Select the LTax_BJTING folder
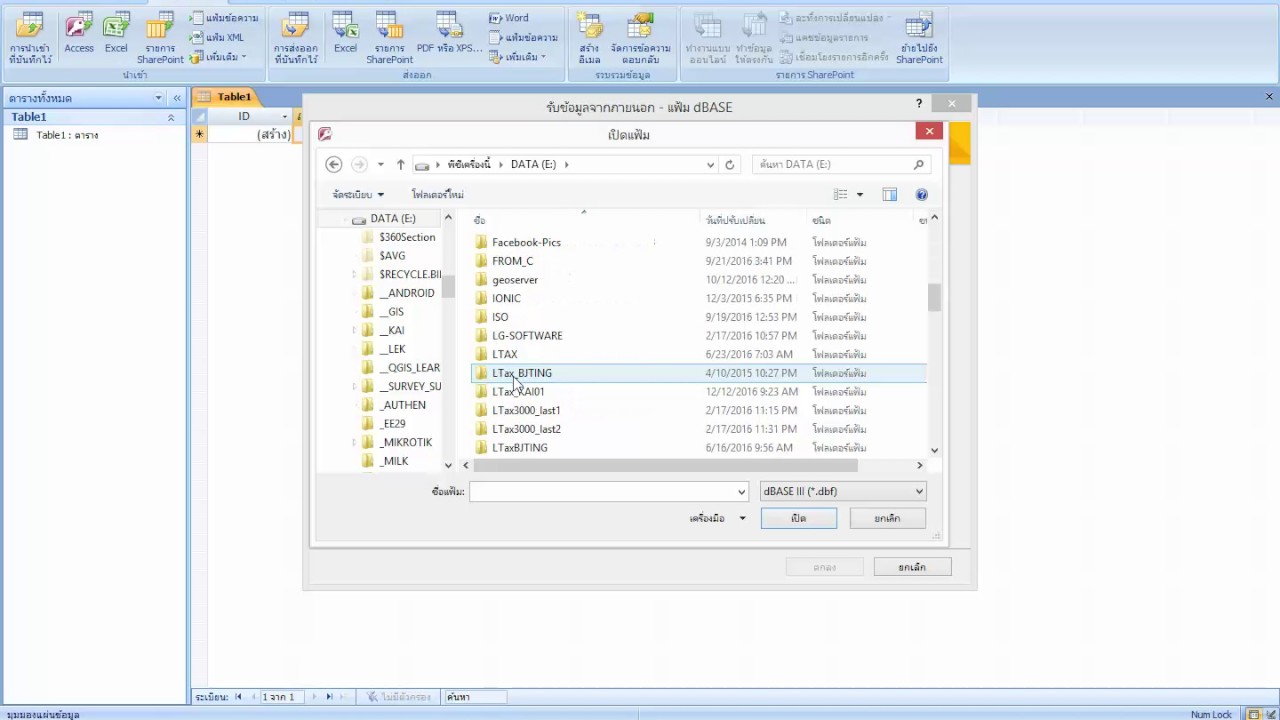The height and width of the screenshot is (720, 1280). click(522, 373)
